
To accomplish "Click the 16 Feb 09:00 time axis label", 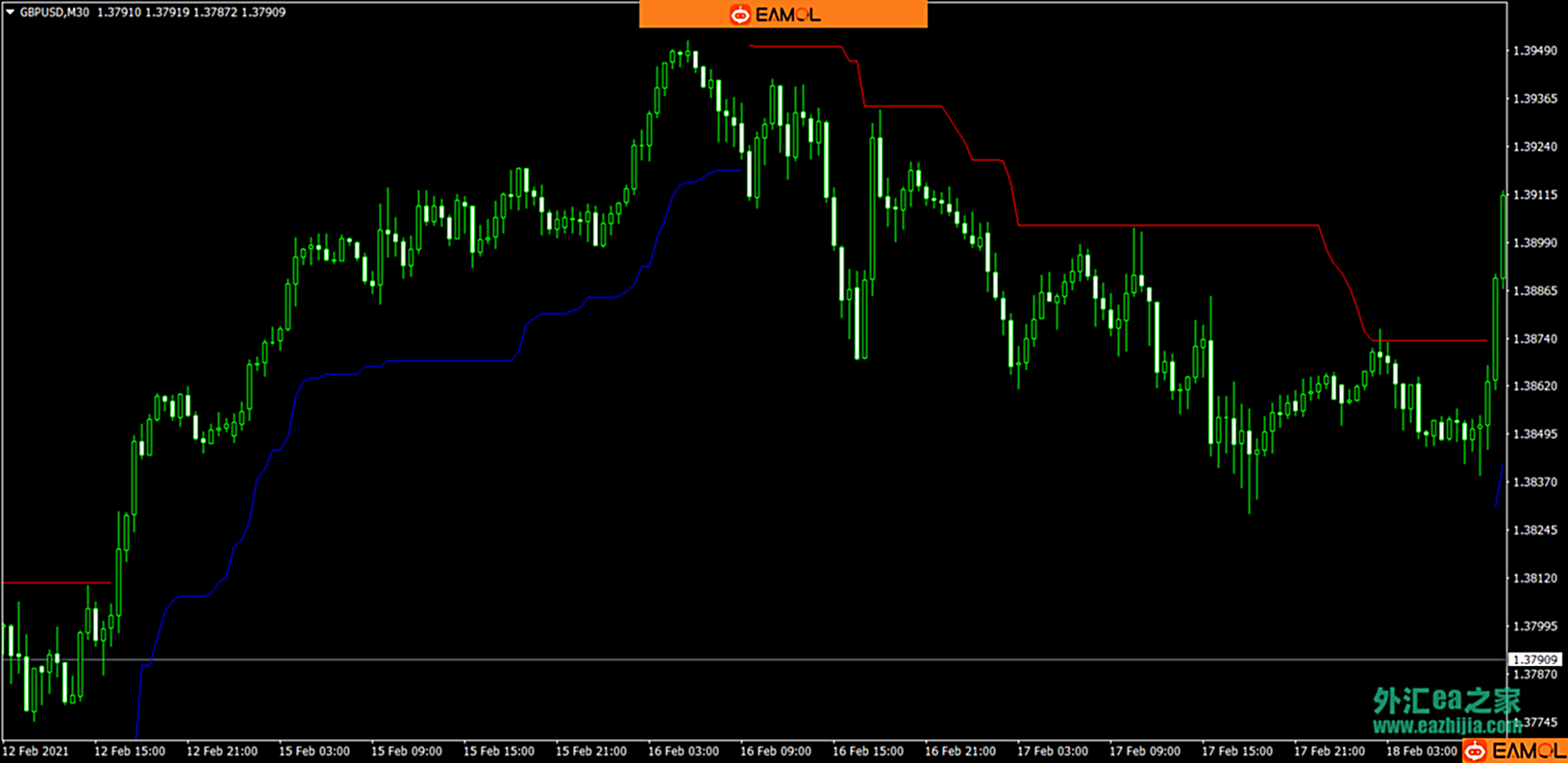I will point(775,751).
